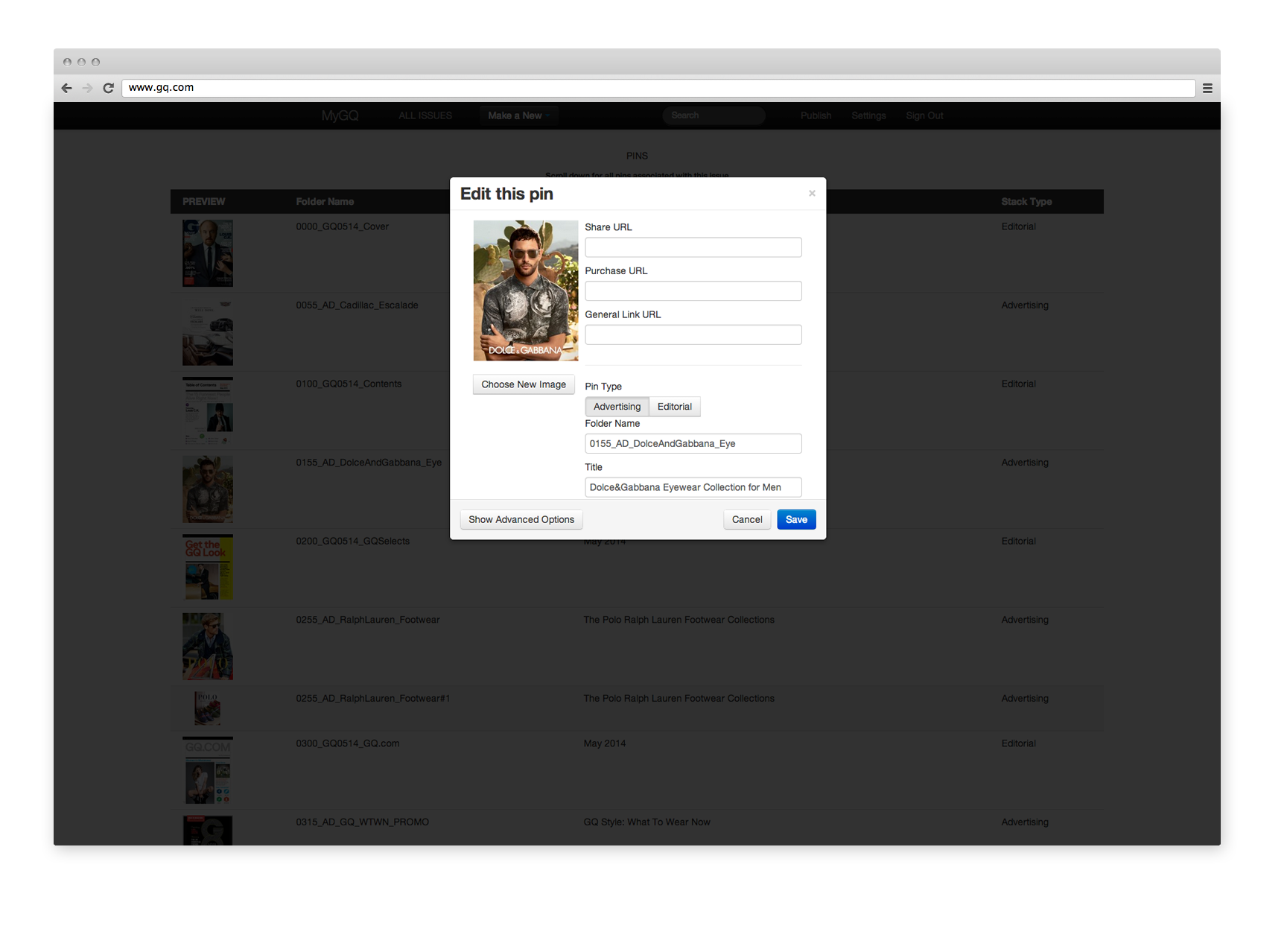Close the Edit this pin dialog
The width and height of the screenshot is (1287, 952).
click(812, 194)
